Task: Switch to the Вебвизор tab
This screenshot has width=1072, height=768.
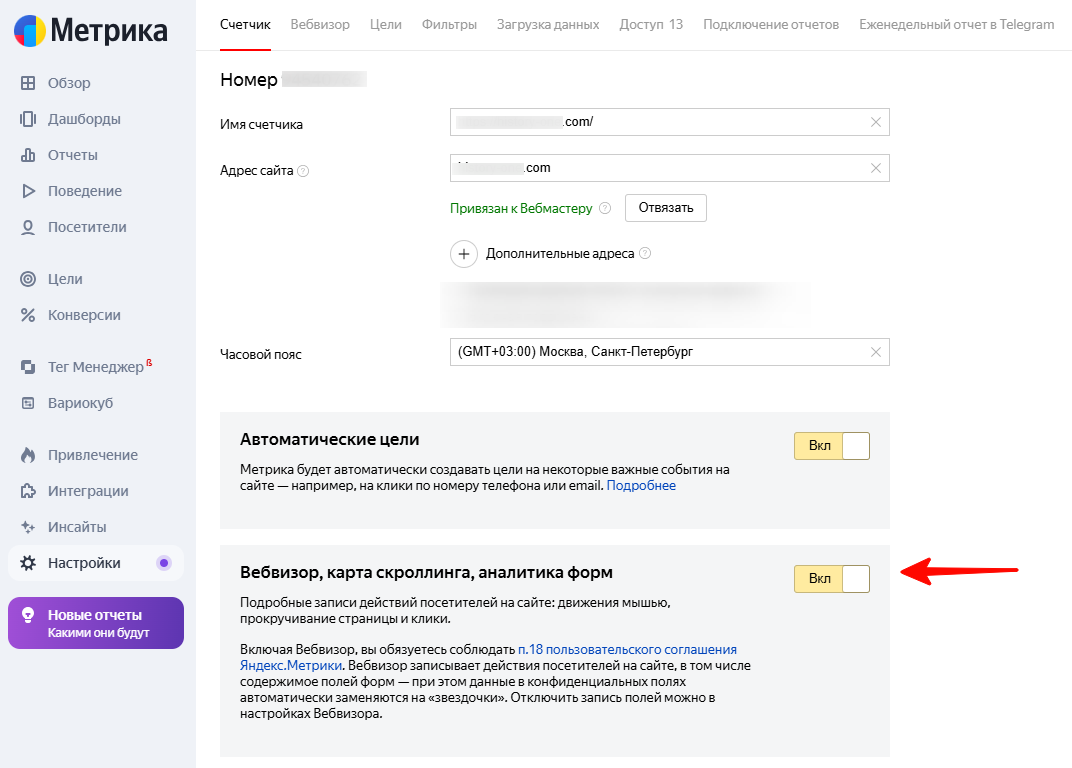Action: 320,24
